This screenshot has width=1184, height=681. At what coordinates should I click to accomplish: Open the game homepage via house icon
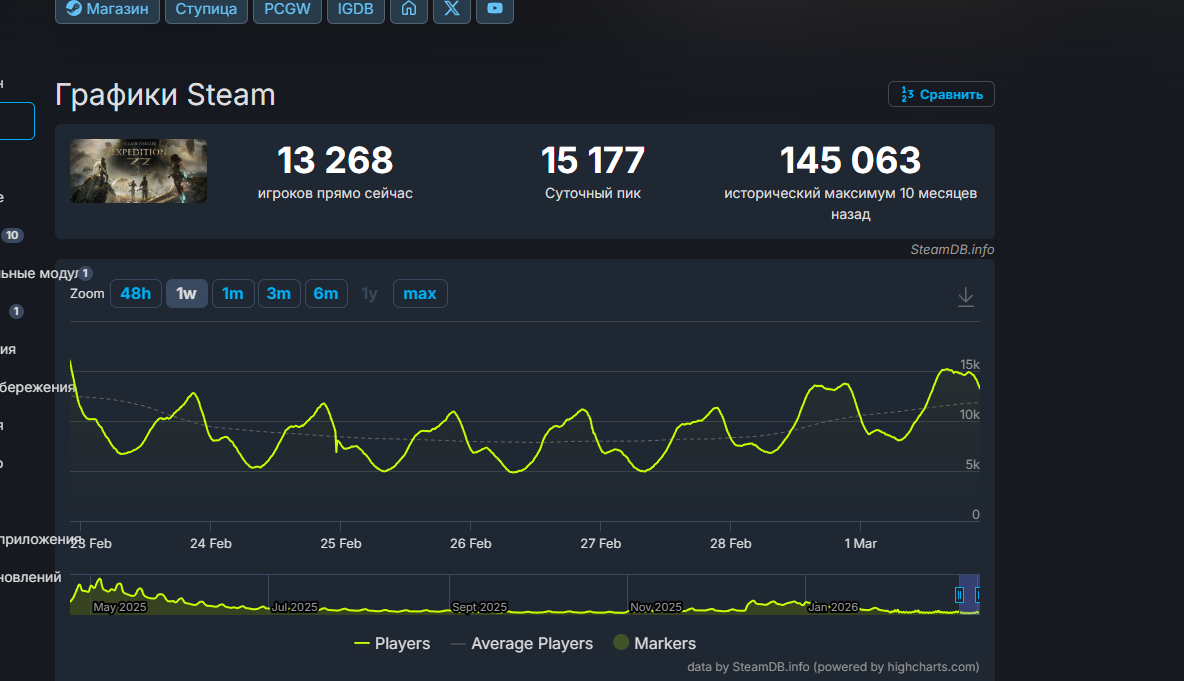[409, 10]
